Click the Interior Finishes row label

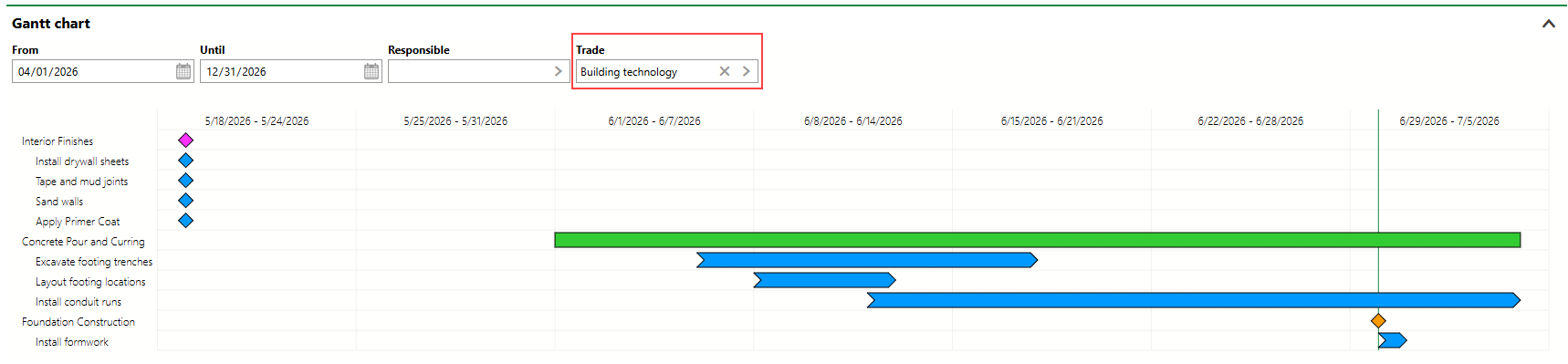57,141
